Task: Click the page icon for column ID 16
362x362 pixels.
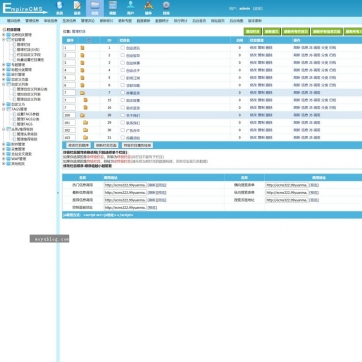Action: (x=85, y=108)
